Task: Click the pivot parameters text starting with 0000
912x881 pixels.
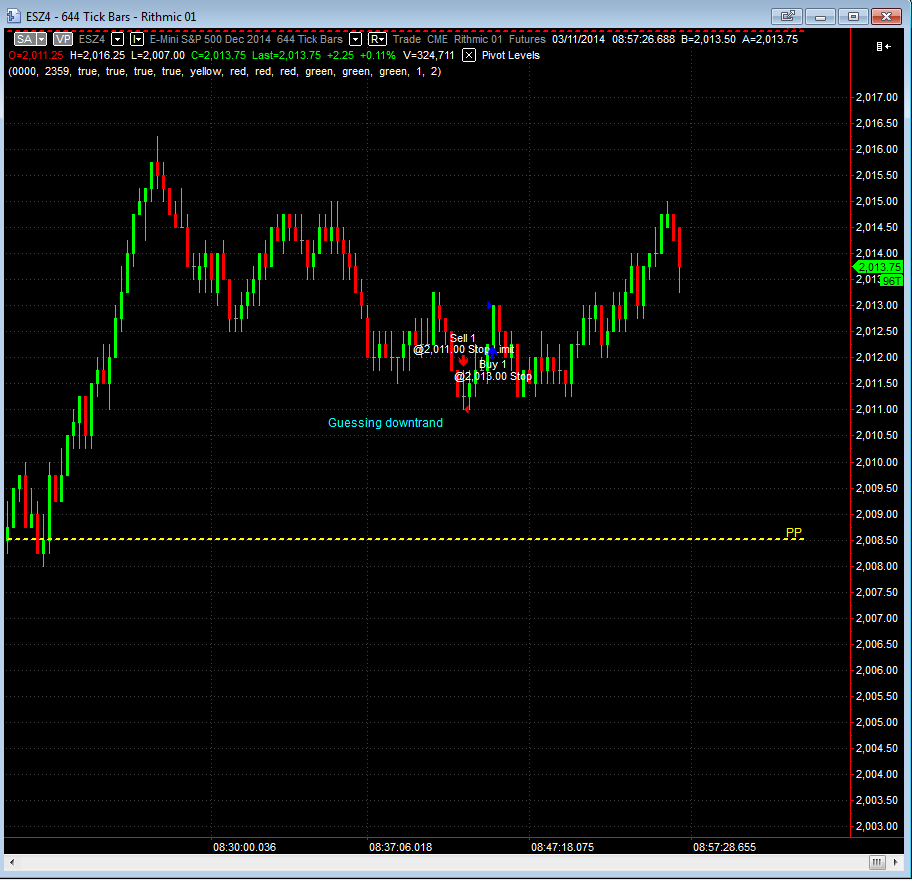Action: click(x=225, y=72)
